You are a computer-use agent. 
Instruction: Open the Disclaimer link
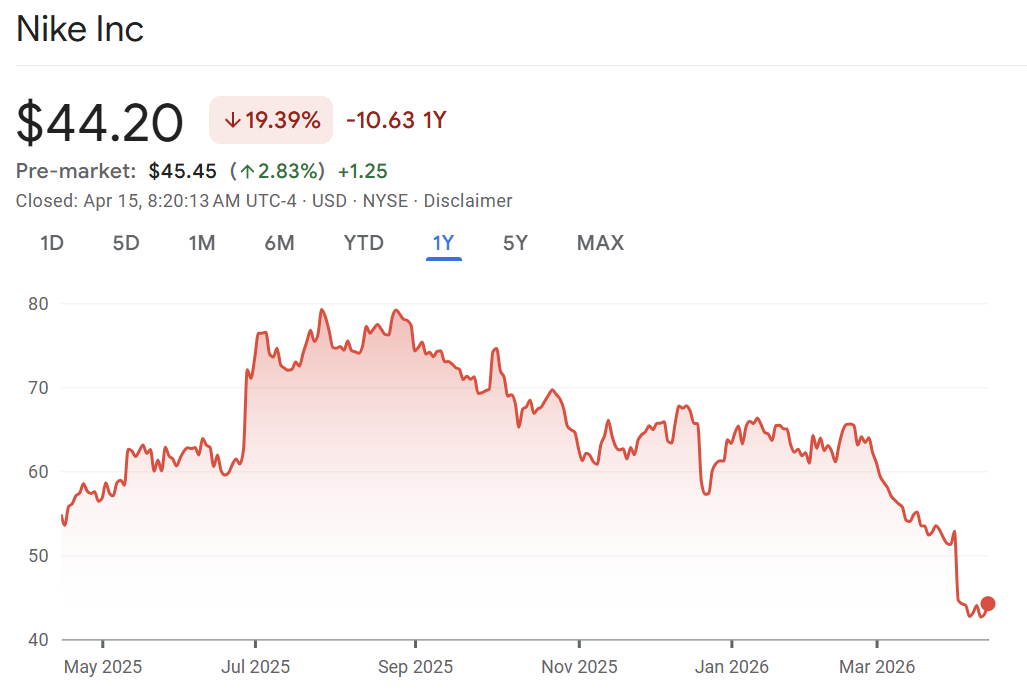(x=468, y=201)
